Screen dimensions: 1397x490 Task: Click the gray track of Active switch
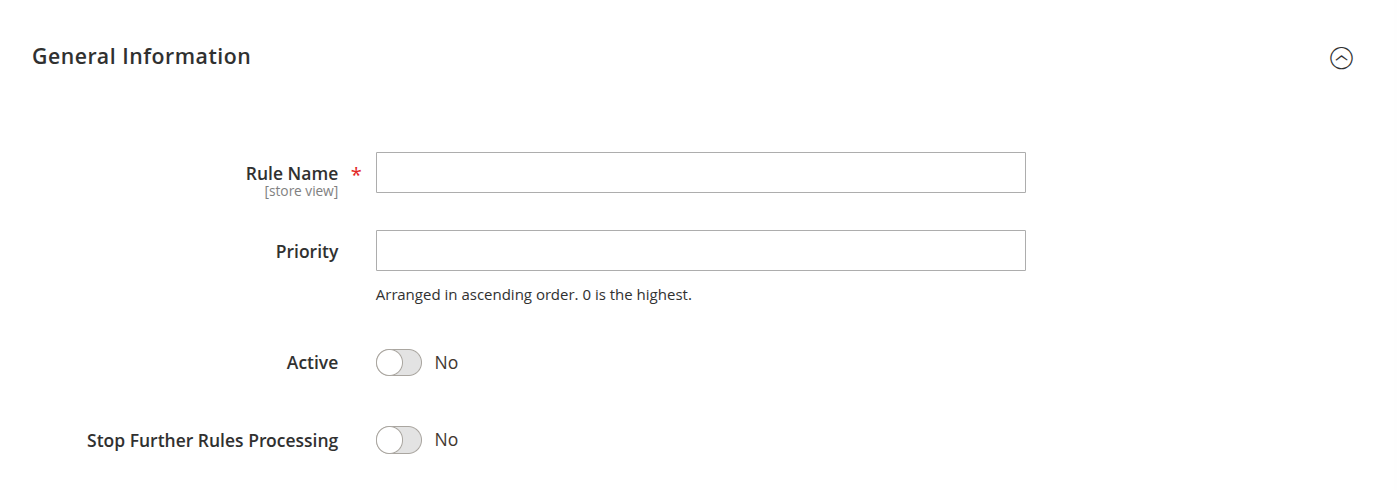click(411, 363)
